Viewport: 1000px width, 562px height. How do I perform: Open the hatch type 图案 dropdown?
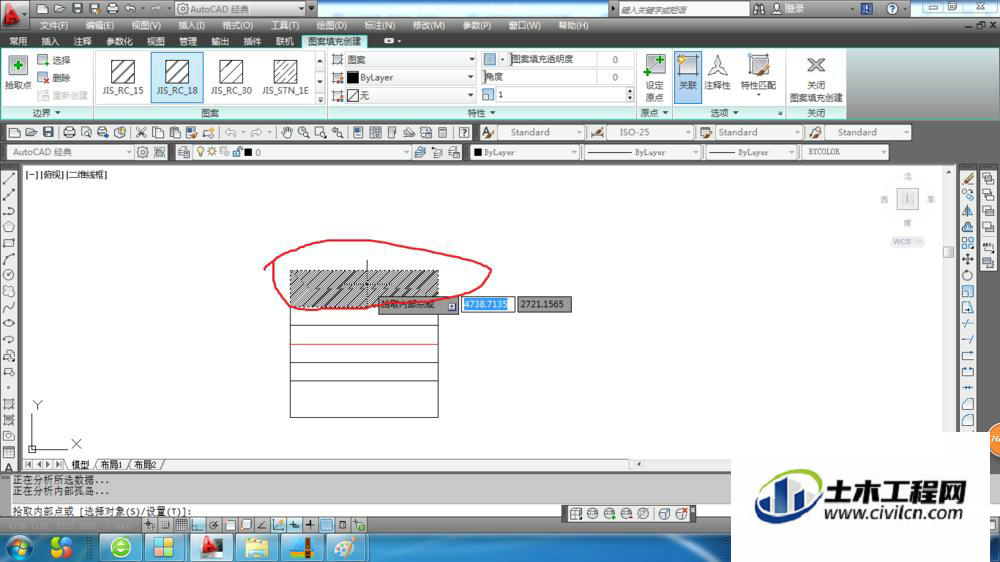(x=411, y=59)
